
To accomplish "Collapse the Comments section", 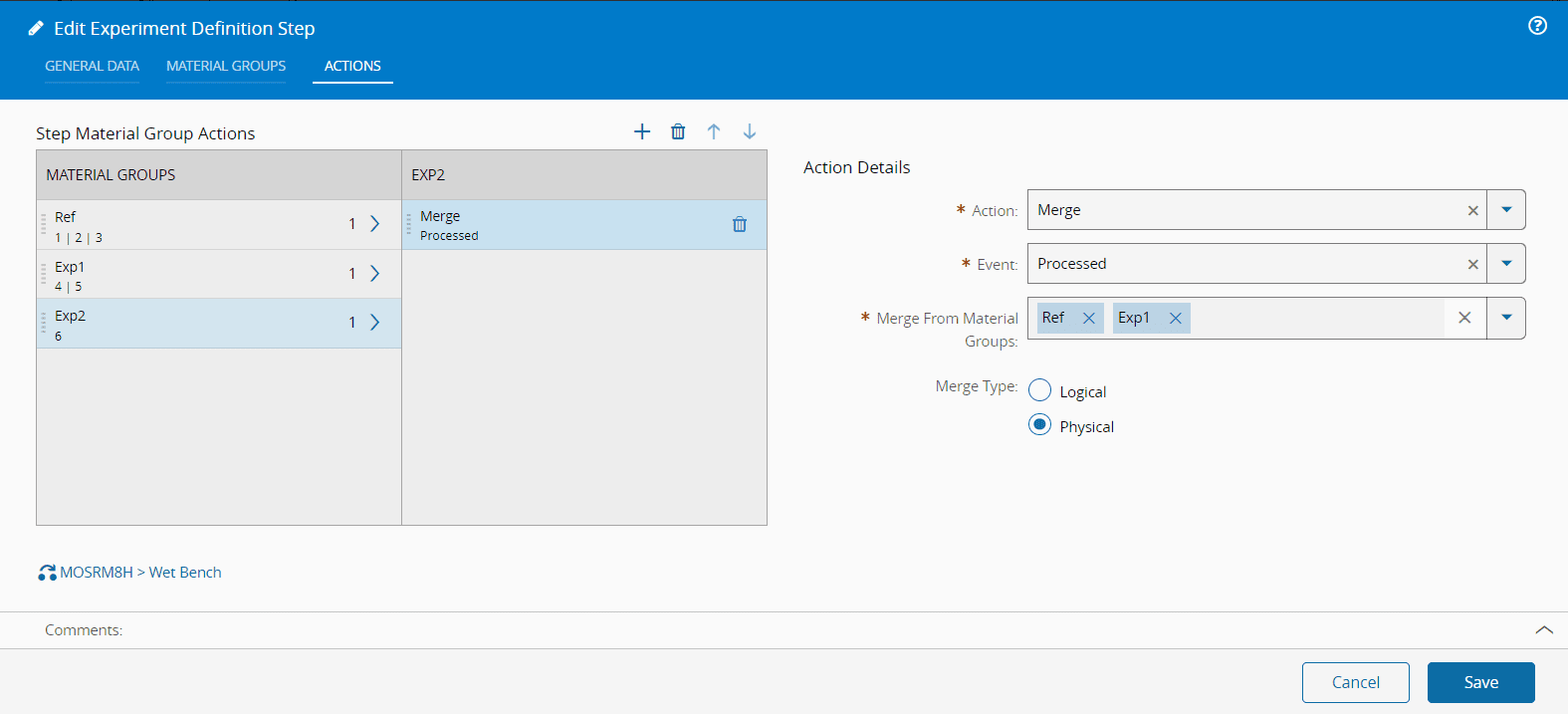I will (1543, 630).
